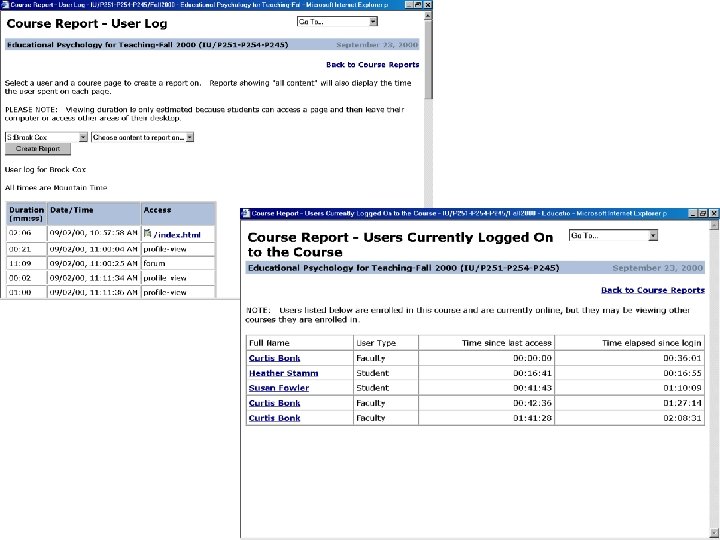Screen dimensions: 720x540
Task: Follow Back to Course Reports link in Logged On window
Action: tap(652, 290)
